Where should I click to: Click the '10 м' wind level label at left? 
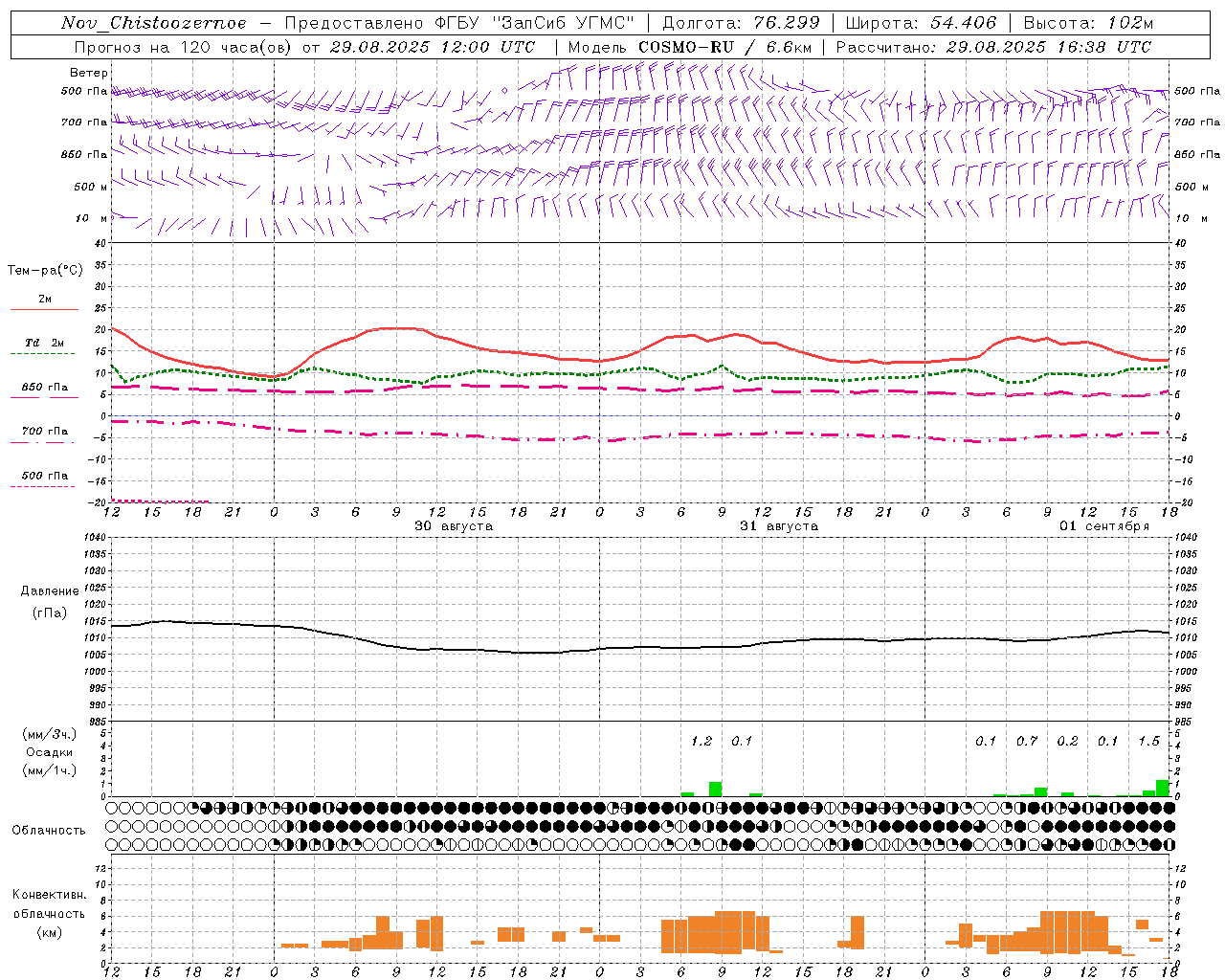(91, 218)
